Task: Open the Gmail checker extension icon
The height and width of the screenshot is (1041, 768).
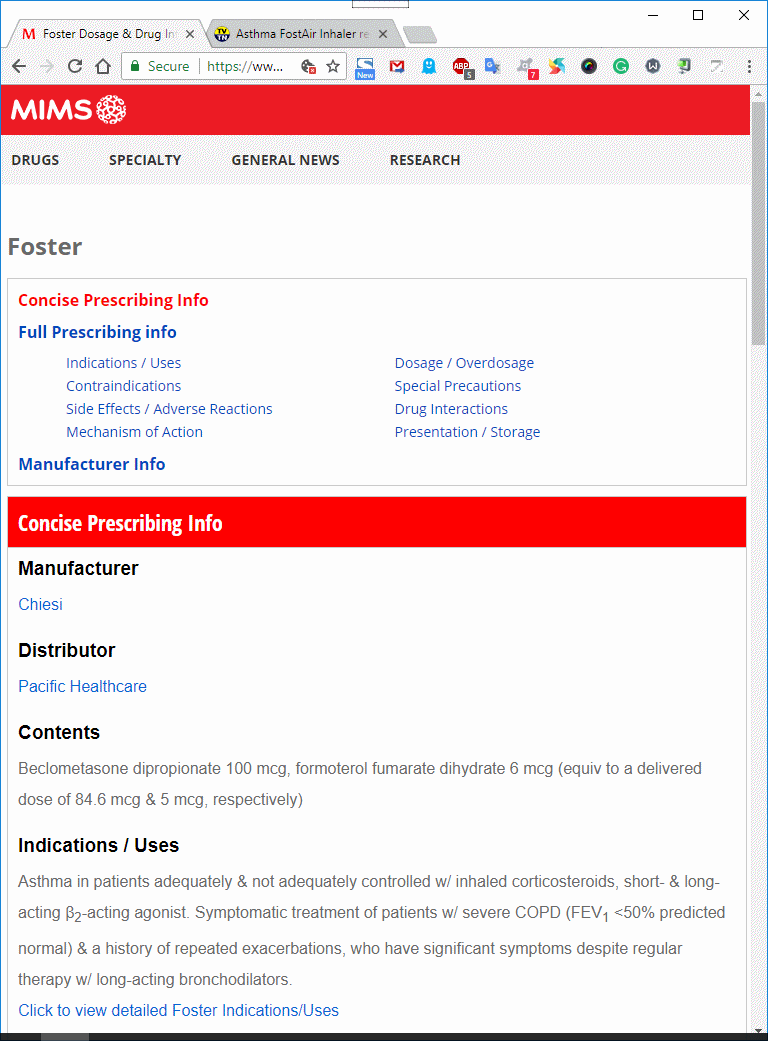Action: (397, 66)
